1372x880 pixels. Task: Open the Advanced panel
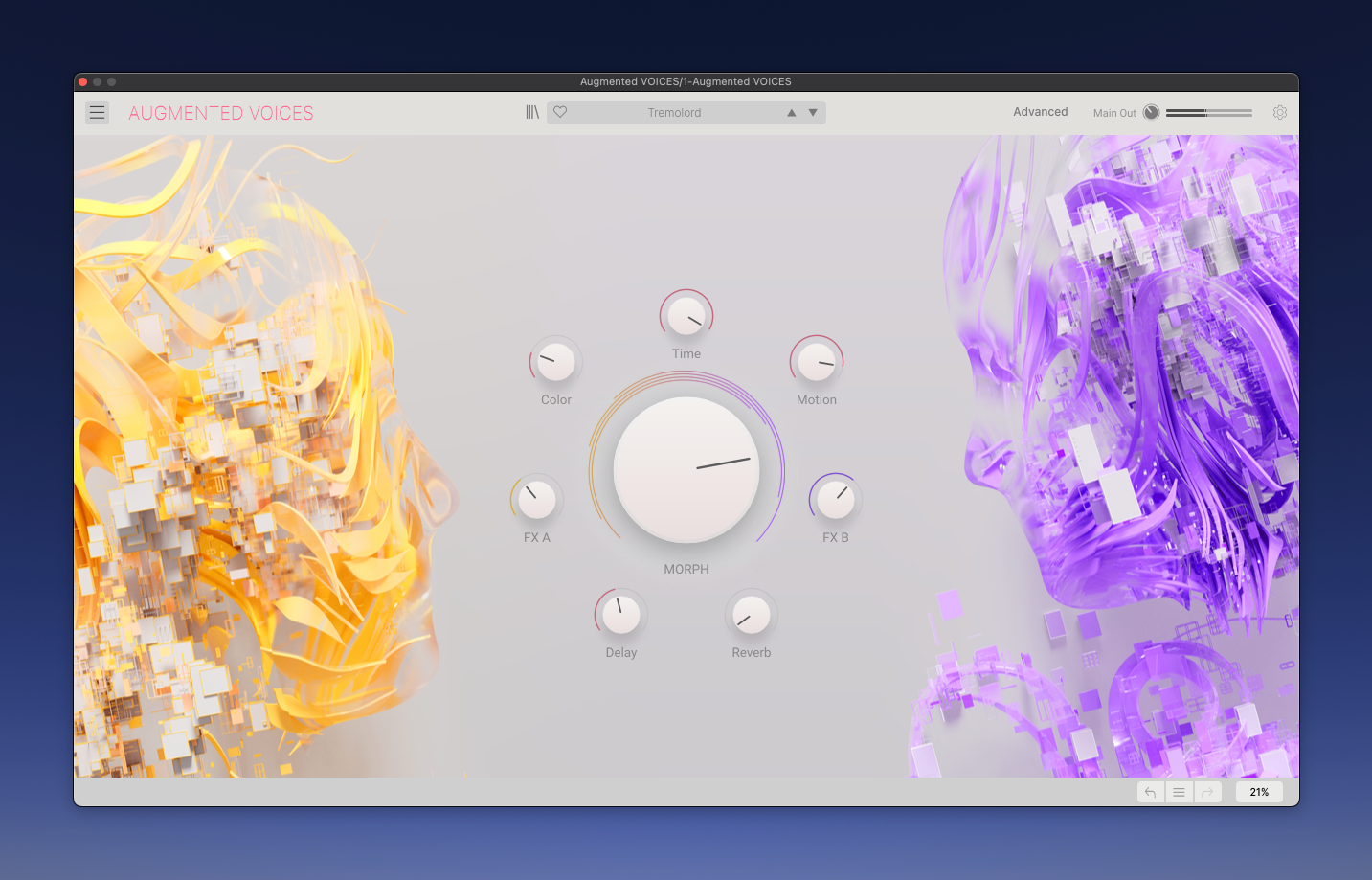click(1040, 112)
